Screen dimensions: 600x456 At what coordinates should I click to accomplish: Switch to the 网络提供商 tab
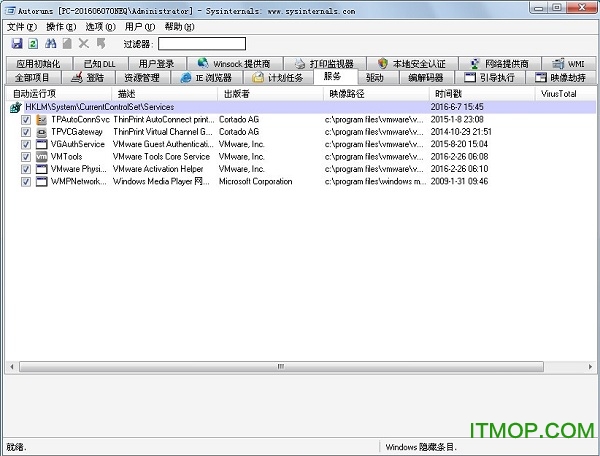pyautogui.click(x=500, y=64)
